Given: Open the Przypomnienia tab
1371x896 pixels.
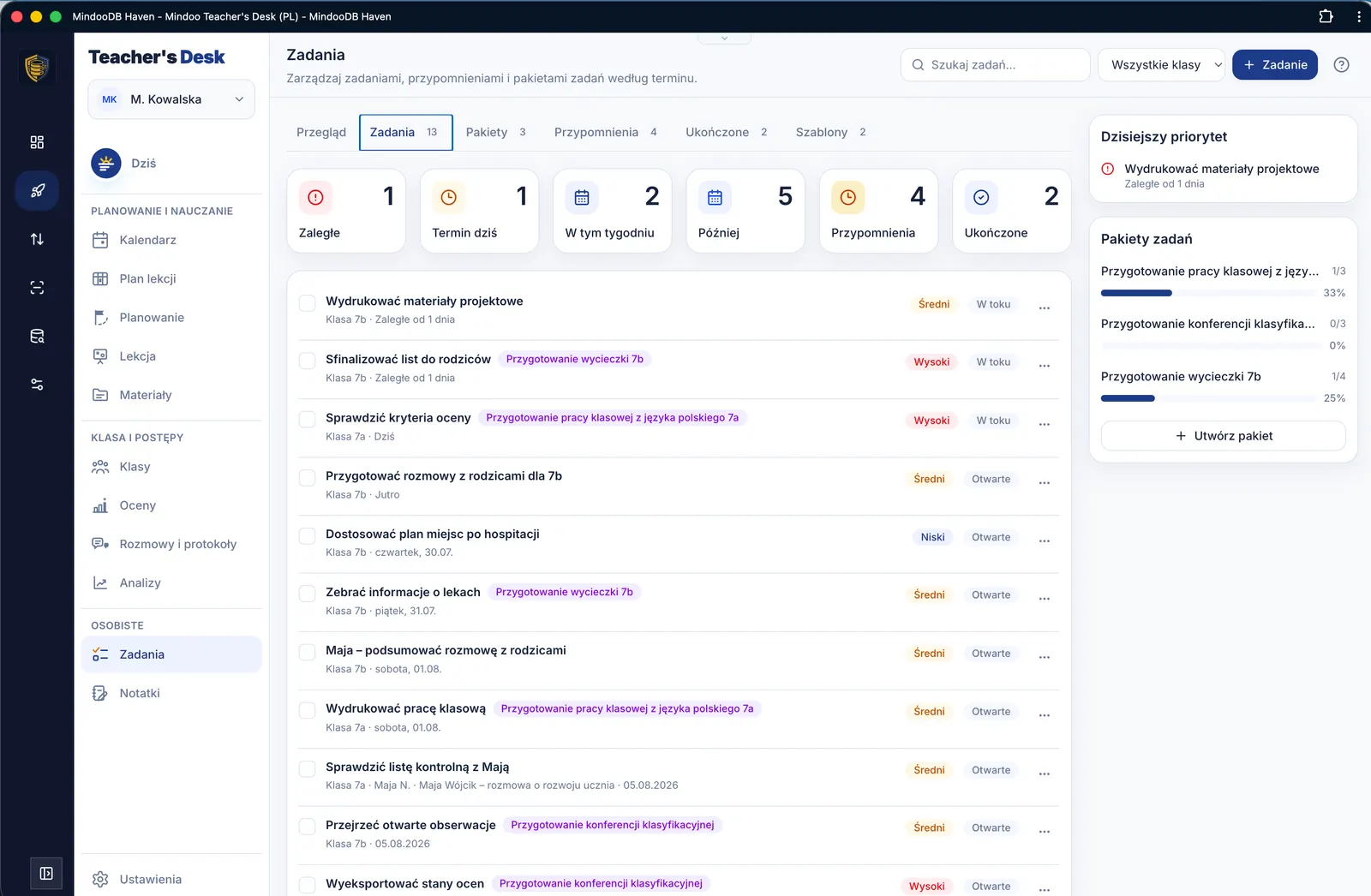Looking at the screenshot, I should click(x=605, y=132).
